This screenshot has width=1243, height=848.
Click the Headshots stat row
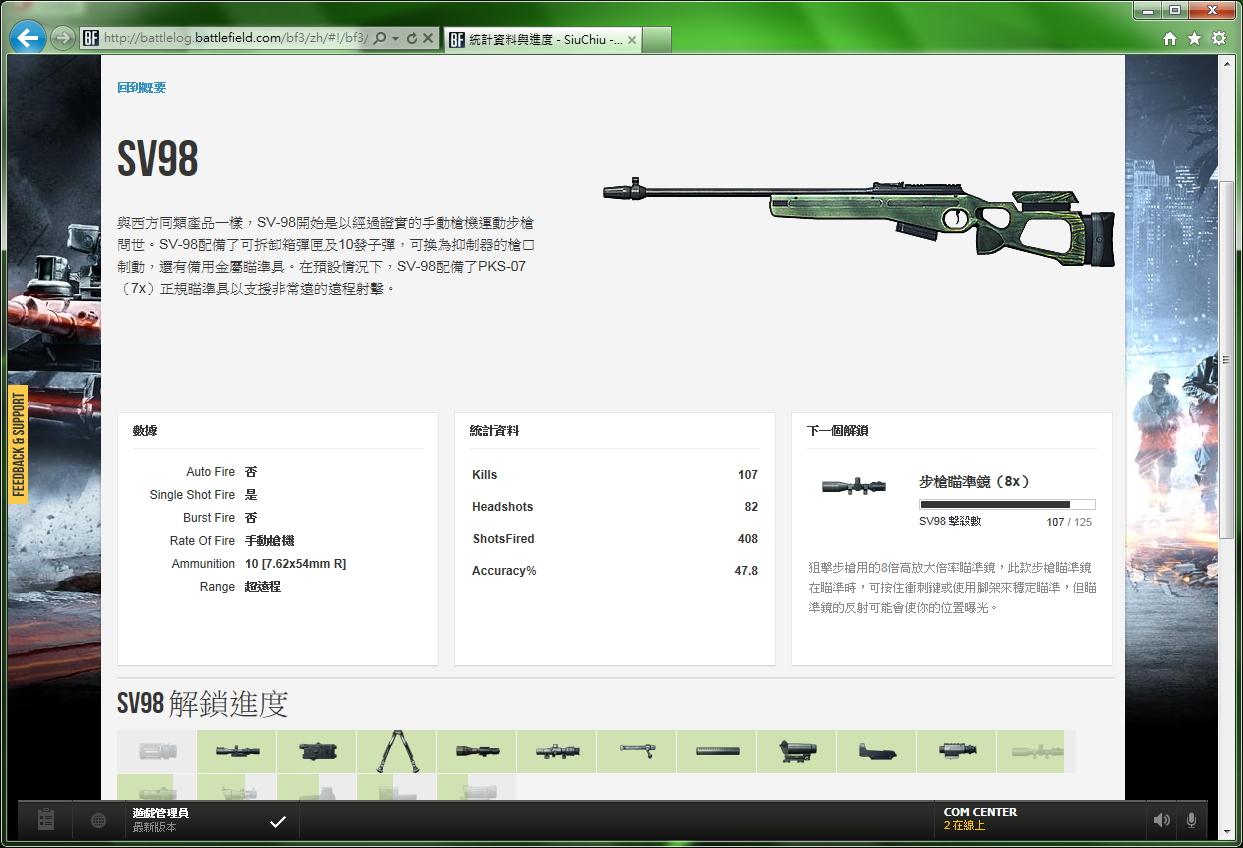click(615, 507)
